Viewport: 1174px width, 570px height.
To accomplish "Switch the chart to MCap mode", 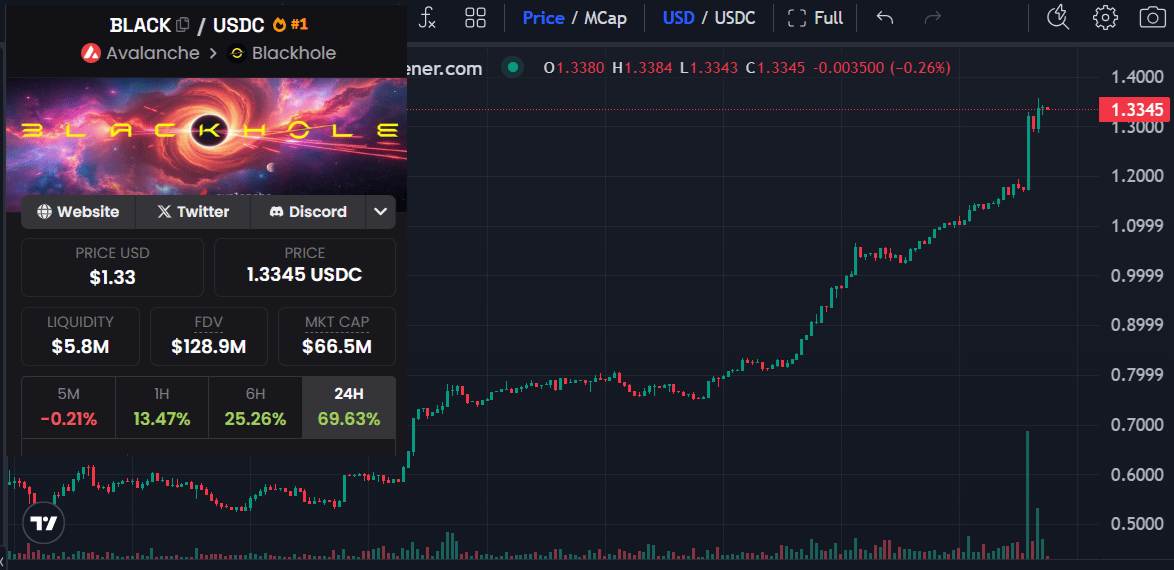I will [606, 17].
